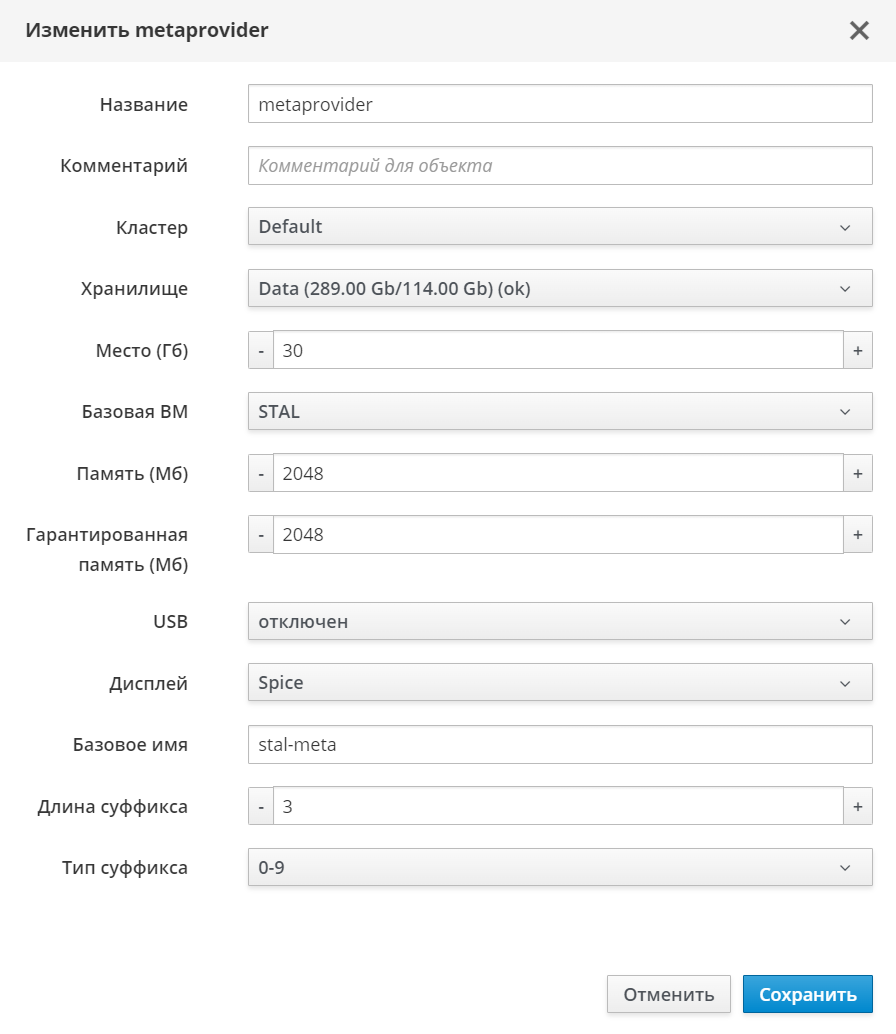Open the Тип суффикса dropdown
The width and height of the screenshot is (896, 1034).
click(560, 868)
